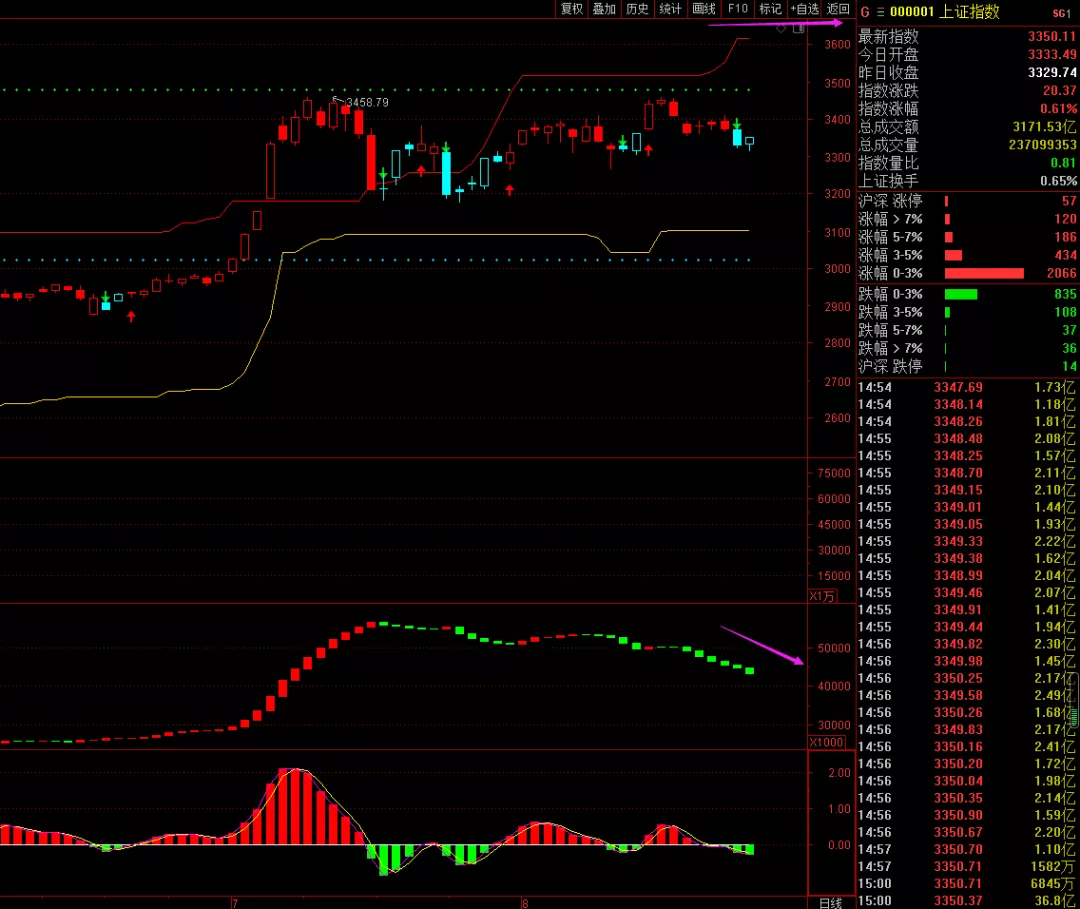Open the 统计 statistics menu item
Image resolution: width=1080 pixels, height=909 pixels.
[x=670, y=9]
